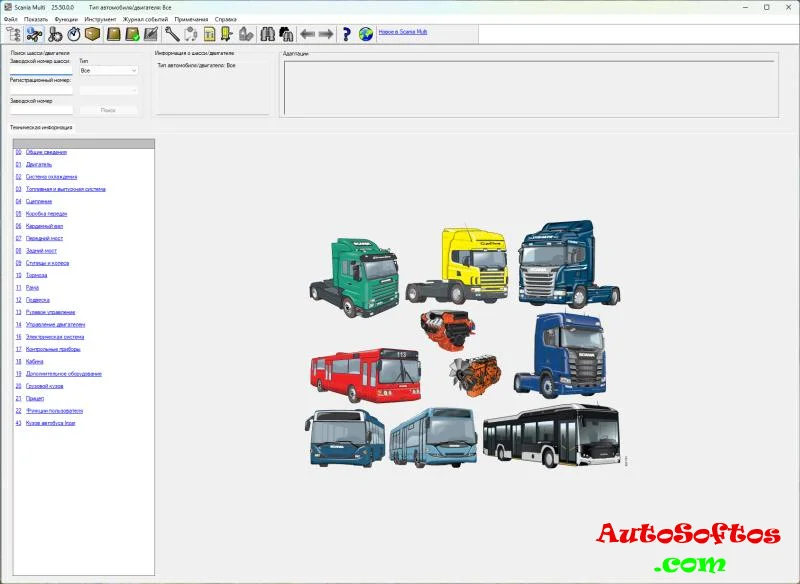Open the book with green checkmark icon

[132, 34]
